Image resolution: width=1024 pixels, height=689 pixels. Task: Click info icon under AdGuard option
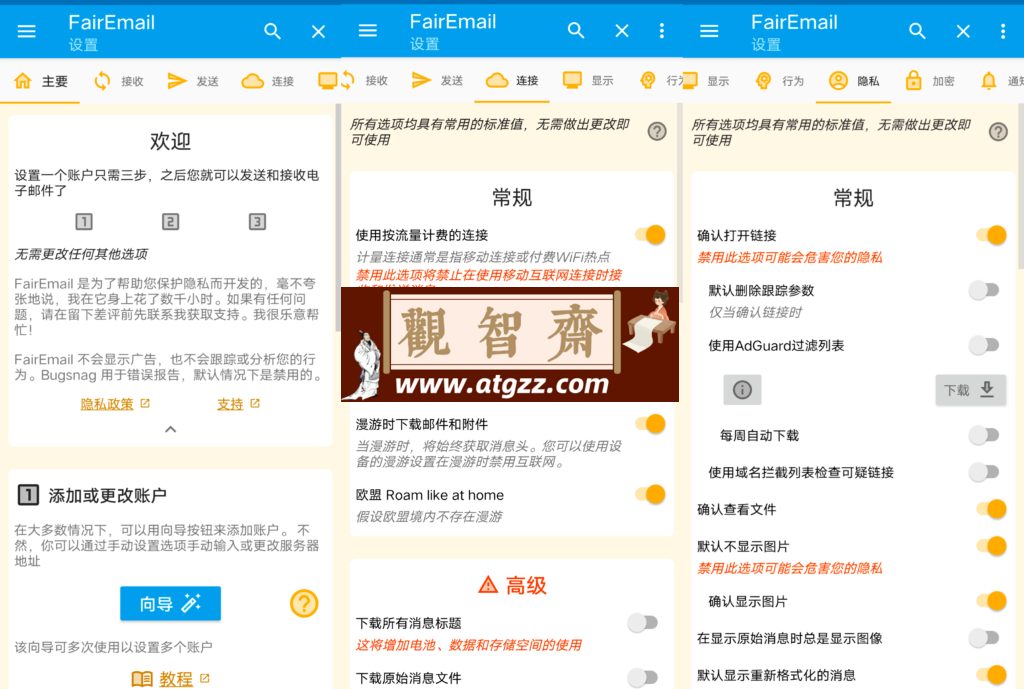(742, 390)
